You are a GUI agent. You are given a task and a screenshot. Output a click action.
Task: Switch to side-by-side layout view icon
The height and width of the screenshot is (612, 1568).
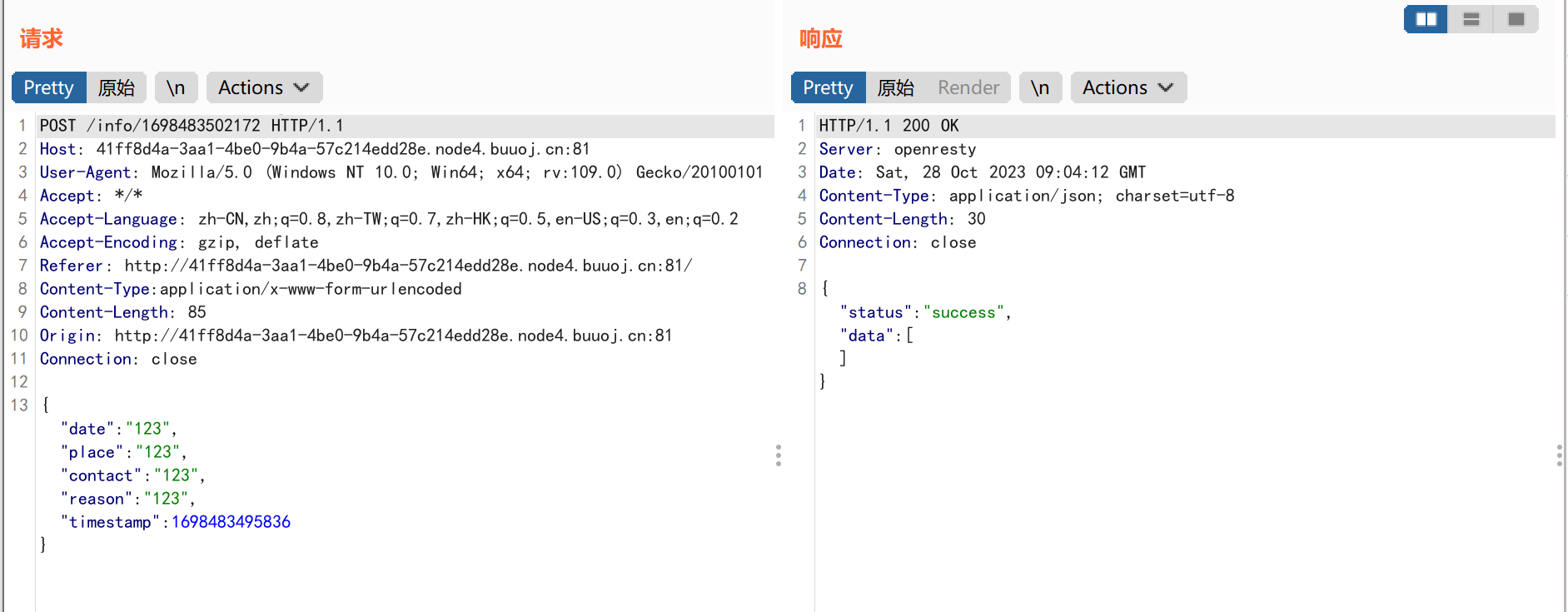pos(1426,19)
